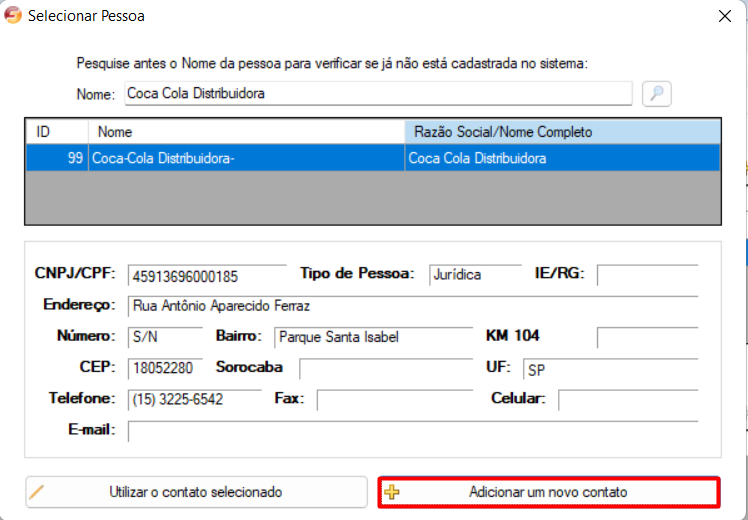Click the empty E-mail field
The image size is (748, 520).
(413, 431)
